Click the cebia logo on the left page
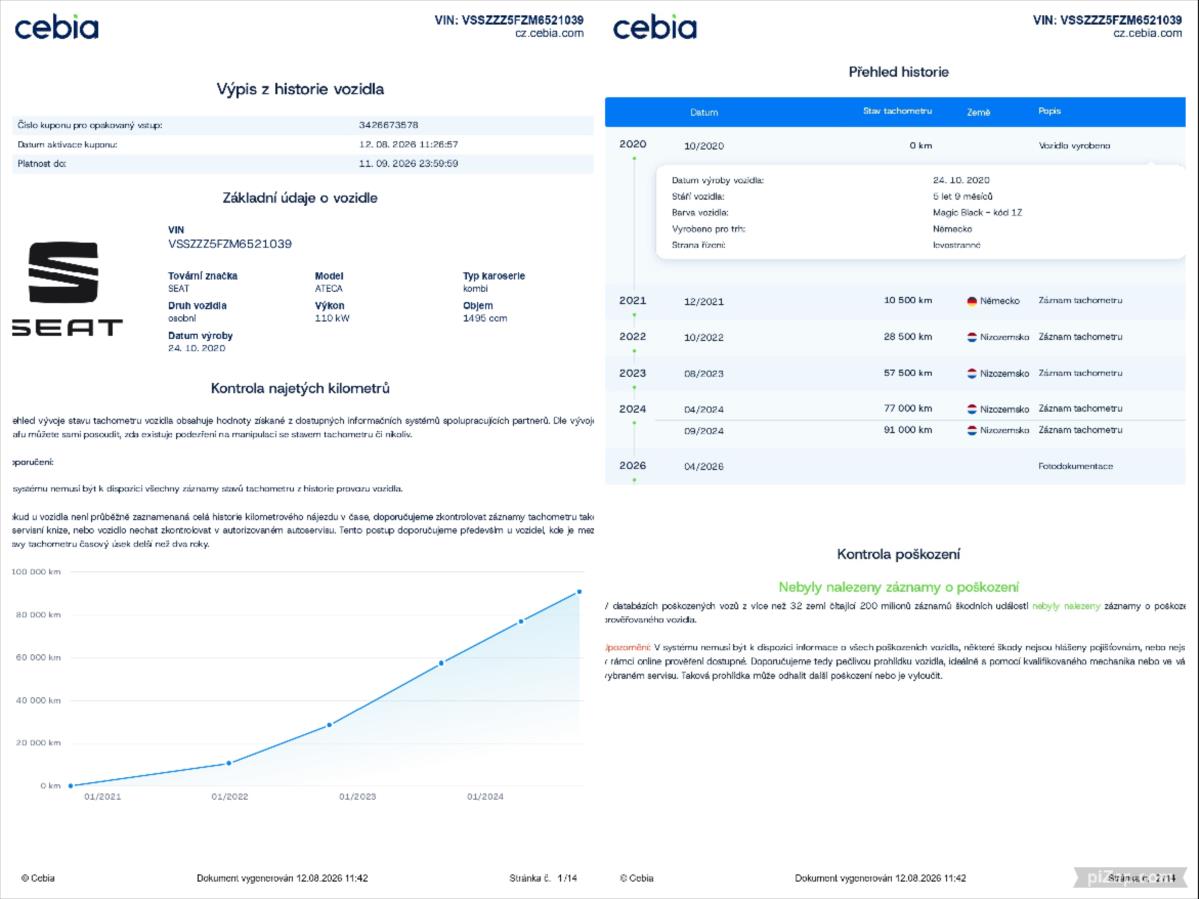Screen dimensions: 1199x899 pyautogui.click(x=57, y=28)
